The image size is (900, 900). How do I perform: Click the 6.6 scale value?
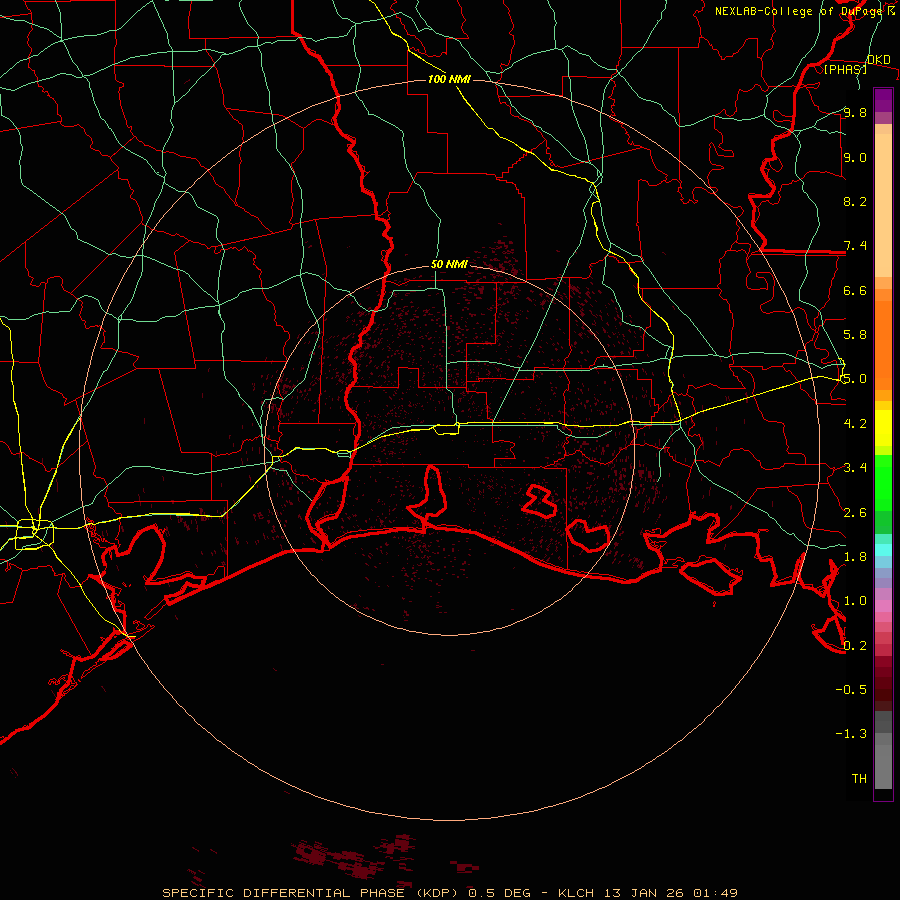click(x=855, y=290)
